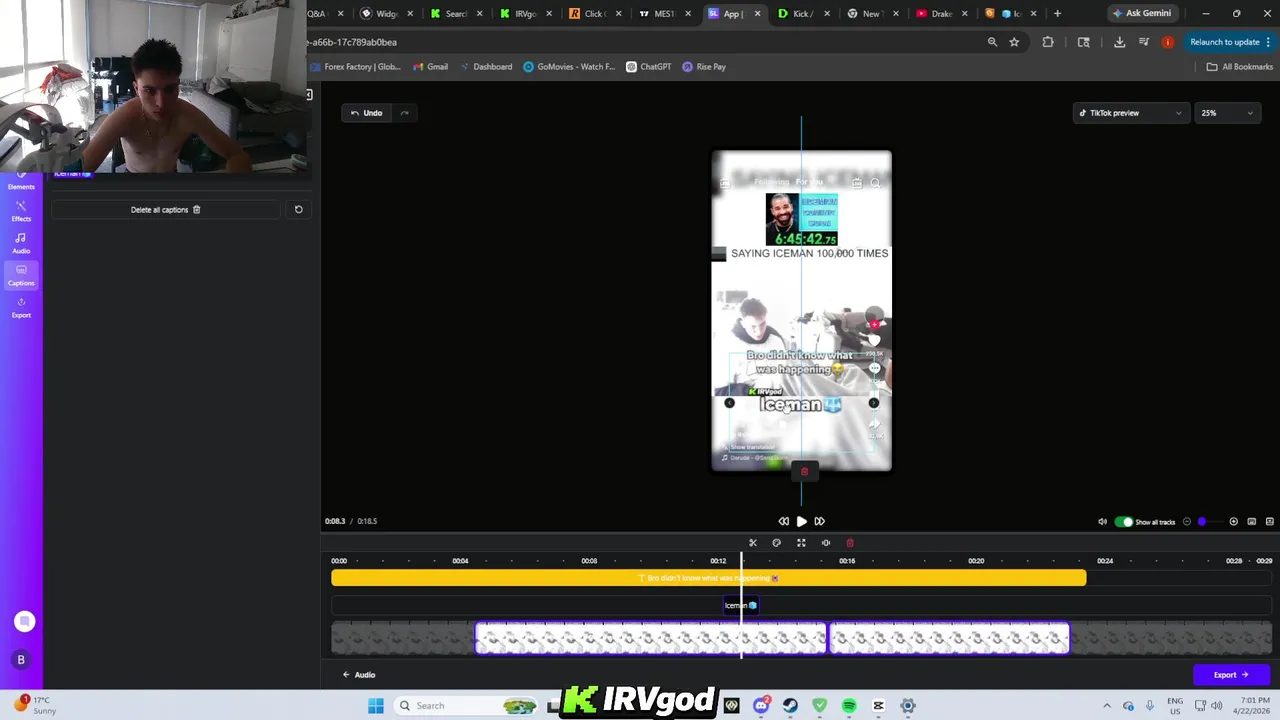Select the second highlighted video clip

pos(949,638)
